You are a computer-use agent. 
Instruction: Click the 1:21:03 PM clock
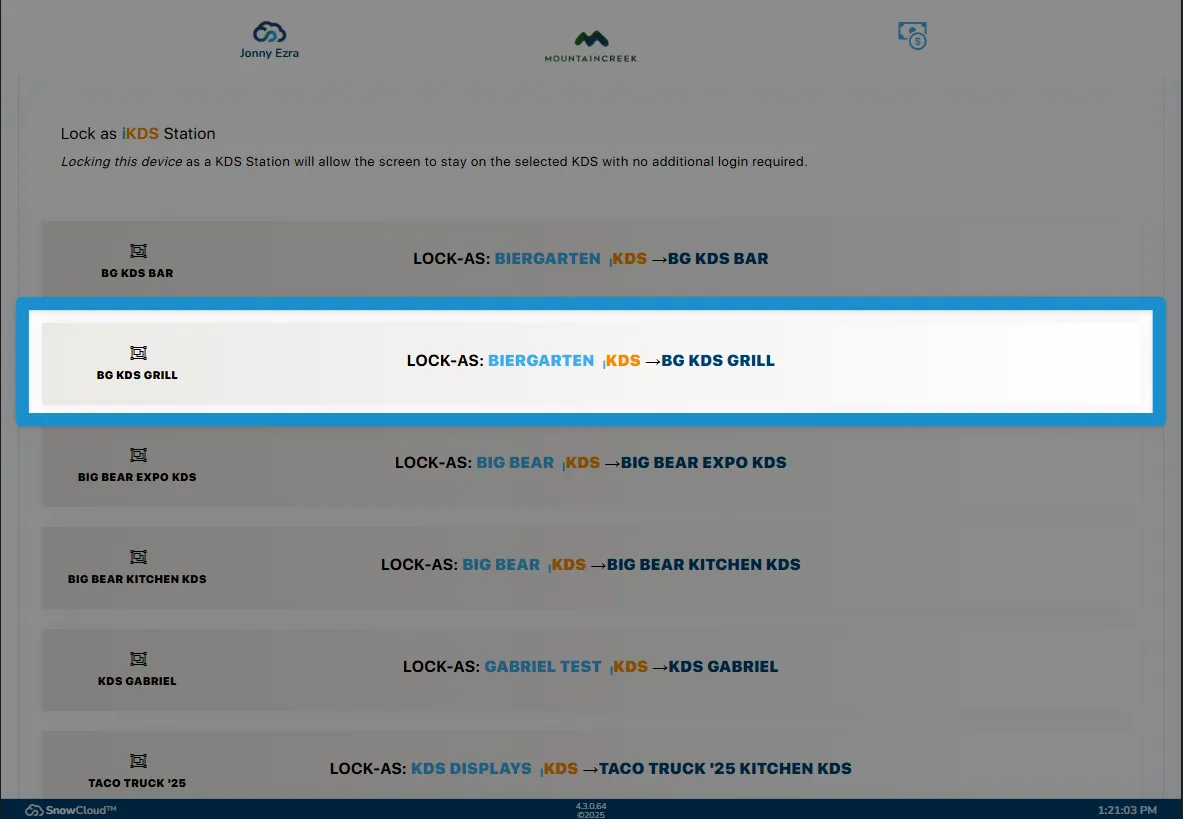click(1127, 810)
